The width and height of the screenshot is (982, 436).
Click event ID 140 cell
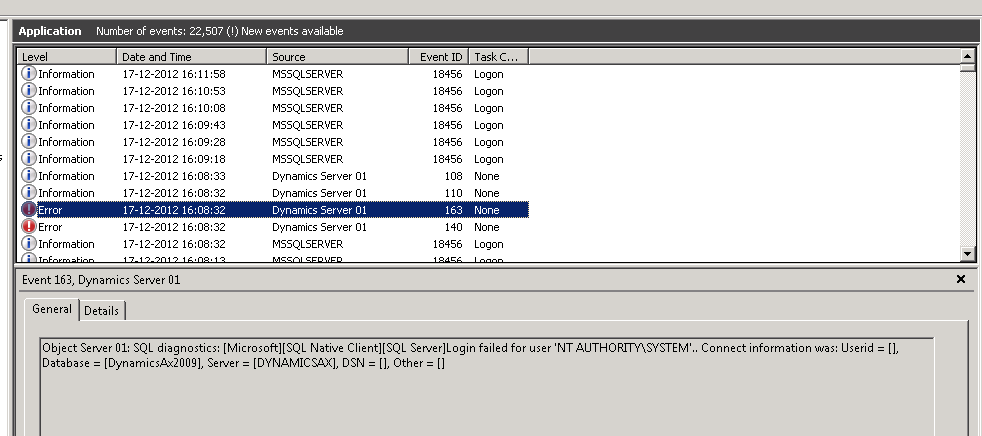tap(453, 227)
